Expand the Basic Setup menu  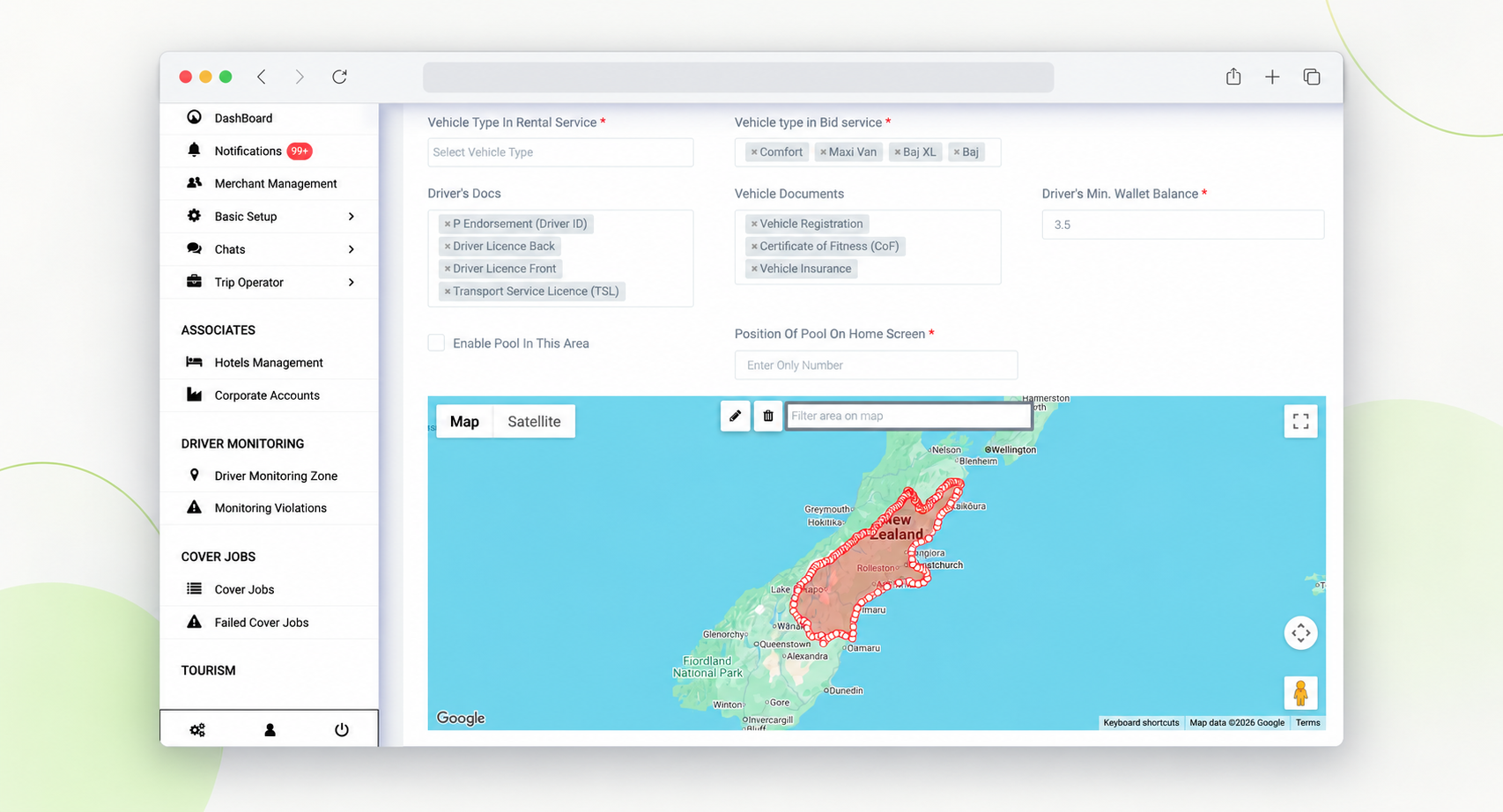coord(269,216)
